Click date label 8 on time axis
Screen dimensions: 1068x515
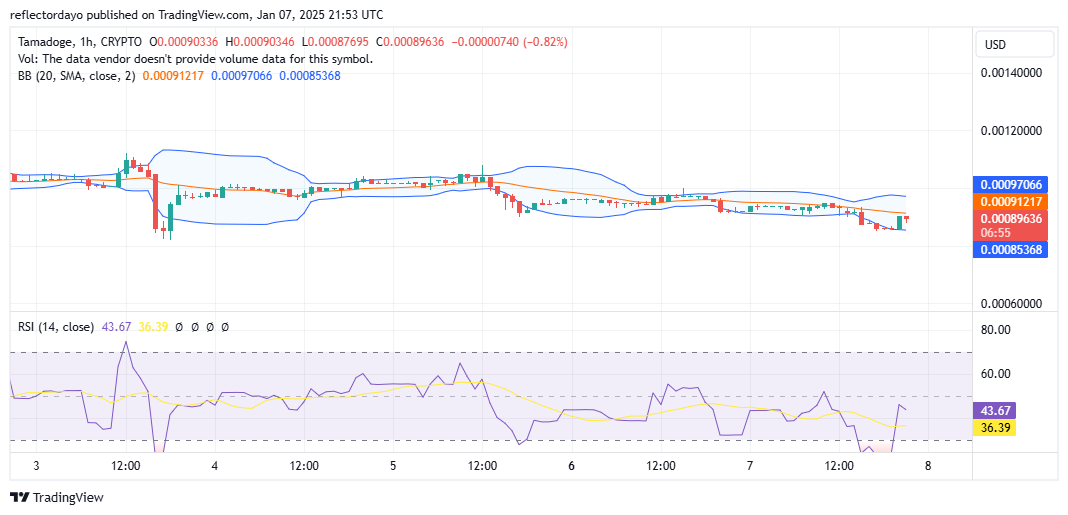coord(928,466)
